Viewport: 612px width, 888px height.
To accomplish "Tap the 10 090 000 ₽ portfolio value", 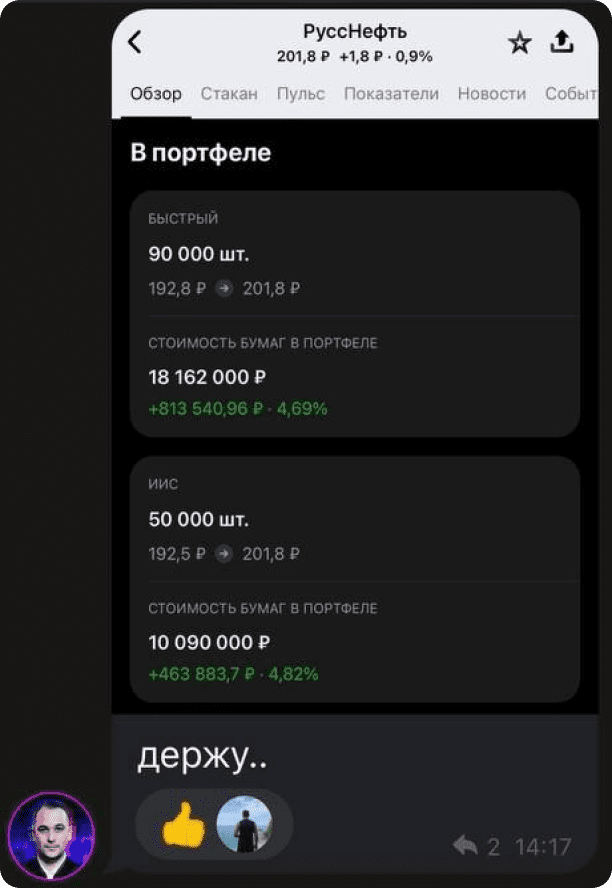I will [x=208, y=642].
